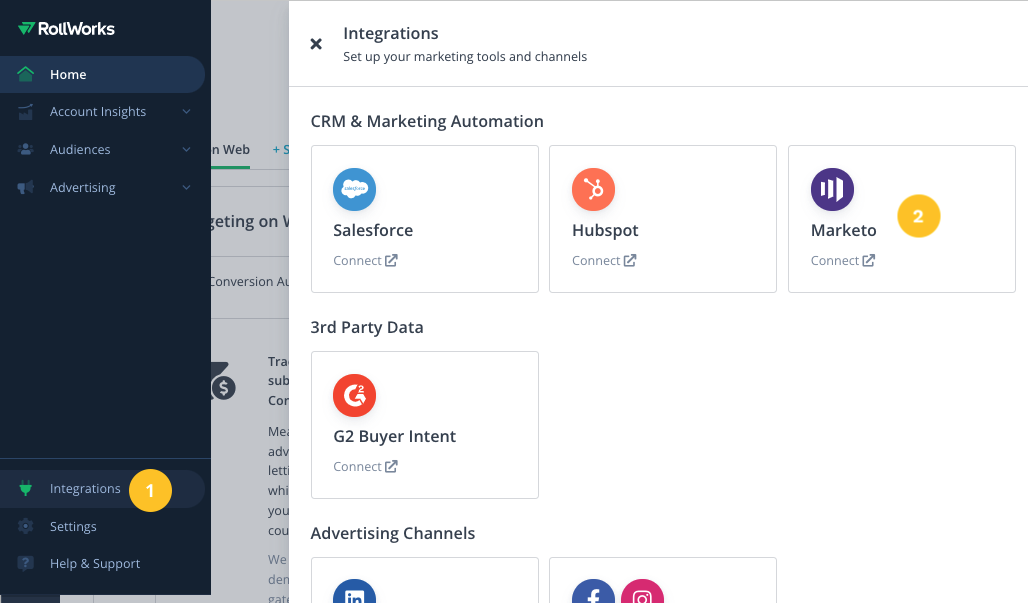The width and height of the screenshot is (1028, 603).
Task: Select the Salesforce card title
Action: pyautogui.click(x=373, y=230)
